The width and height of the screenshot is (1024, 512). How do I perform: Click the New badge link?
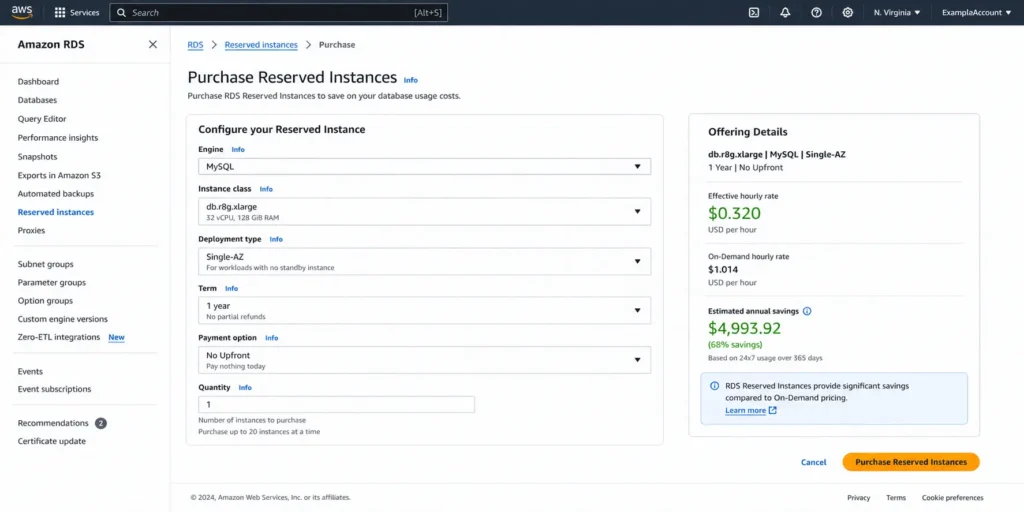116,338
